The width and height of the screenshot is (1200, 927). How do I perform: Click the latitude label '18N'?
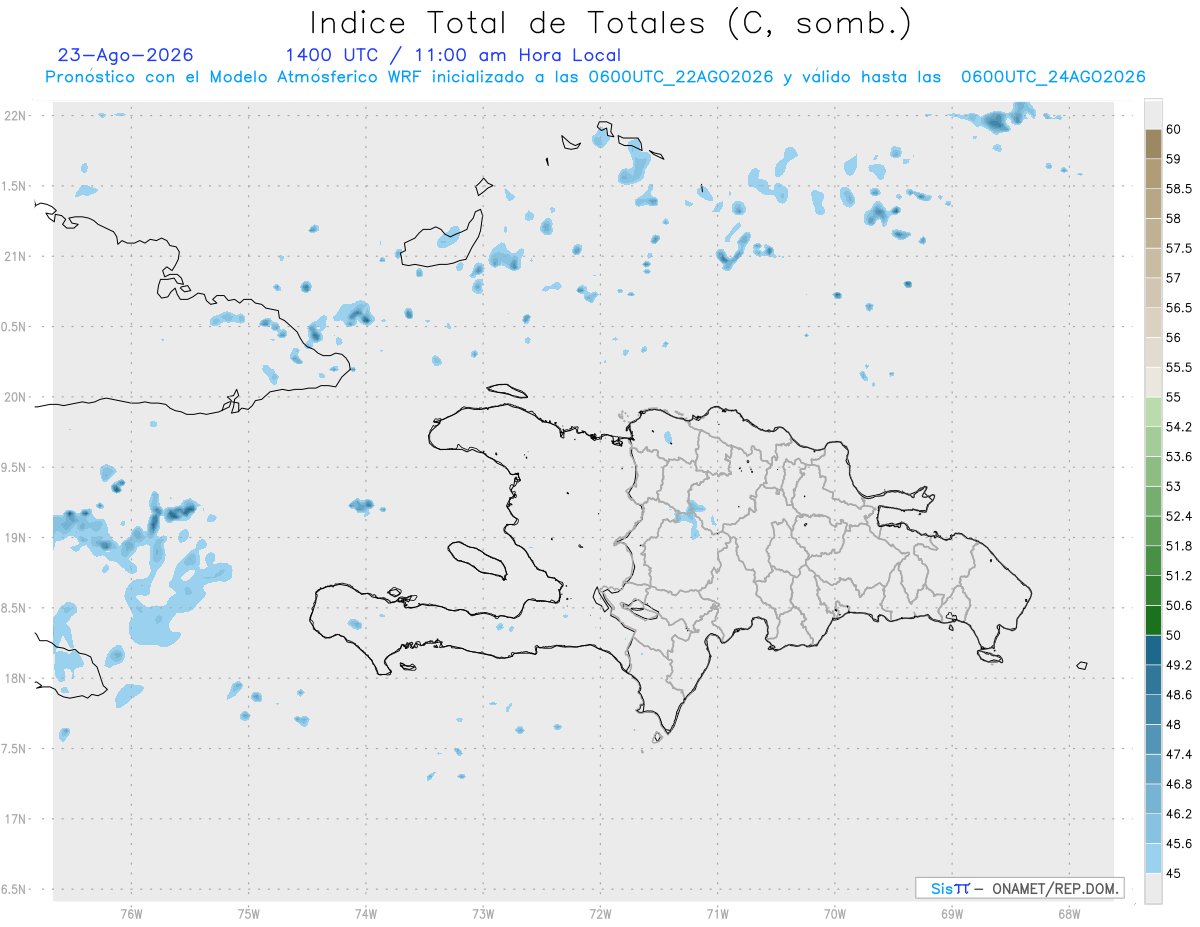(x=16, y=679)
